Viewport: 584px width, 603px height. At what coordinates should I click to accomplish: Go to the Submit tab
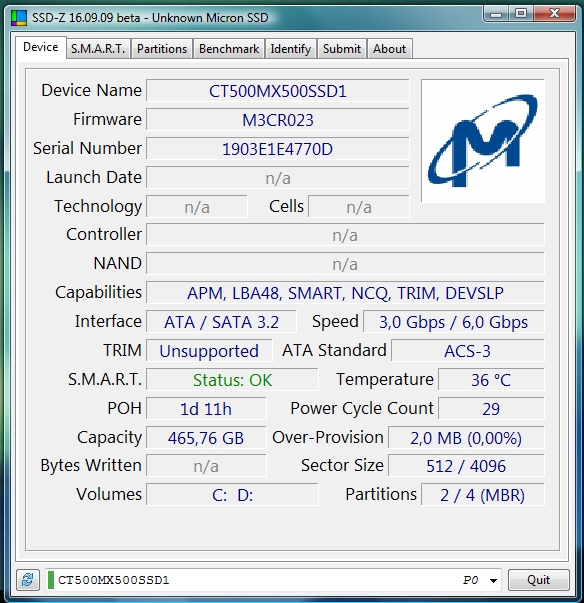342,49
